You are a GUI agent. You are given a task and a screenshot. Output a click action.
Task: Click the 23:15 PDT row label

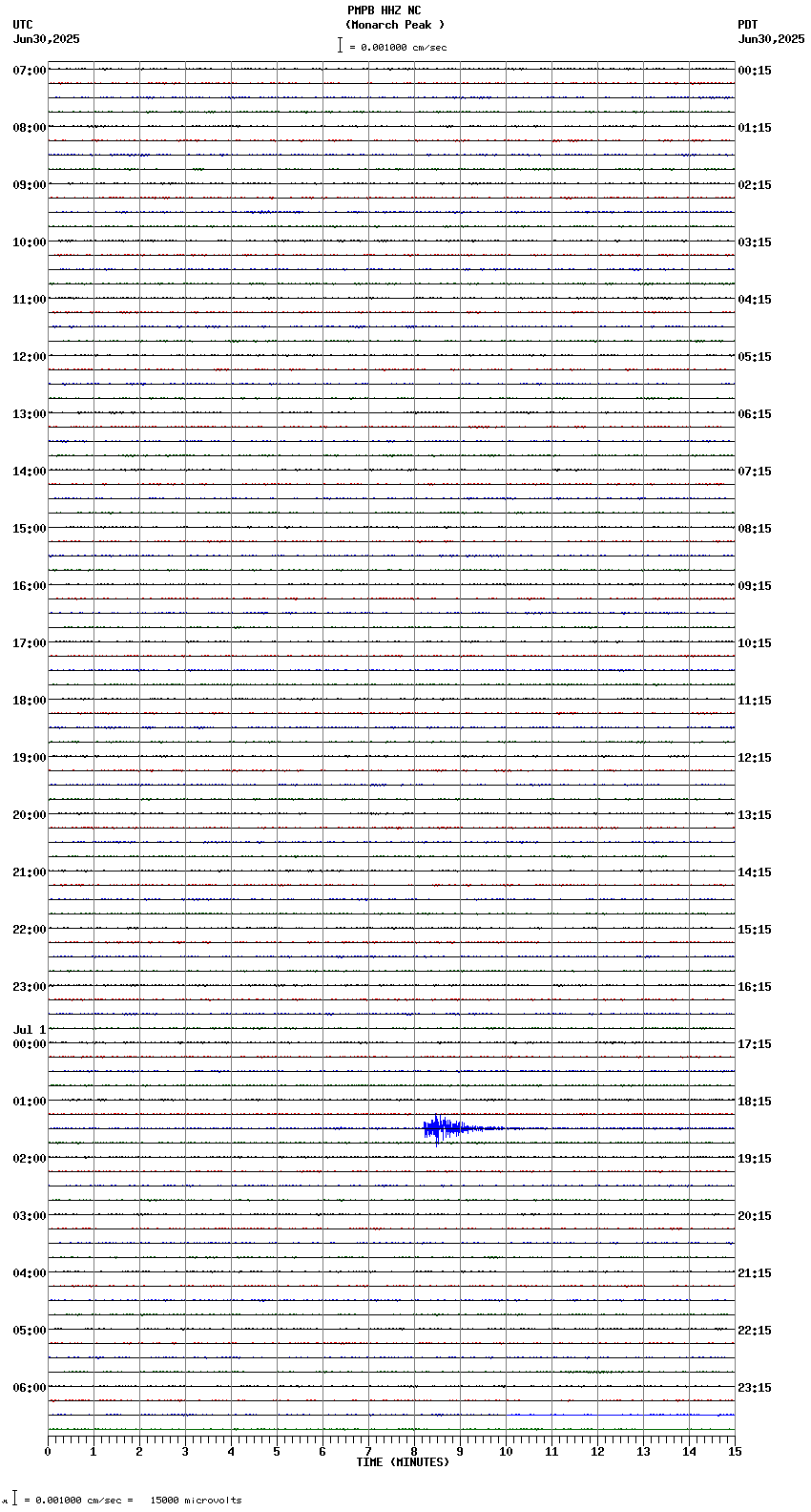755,1388
